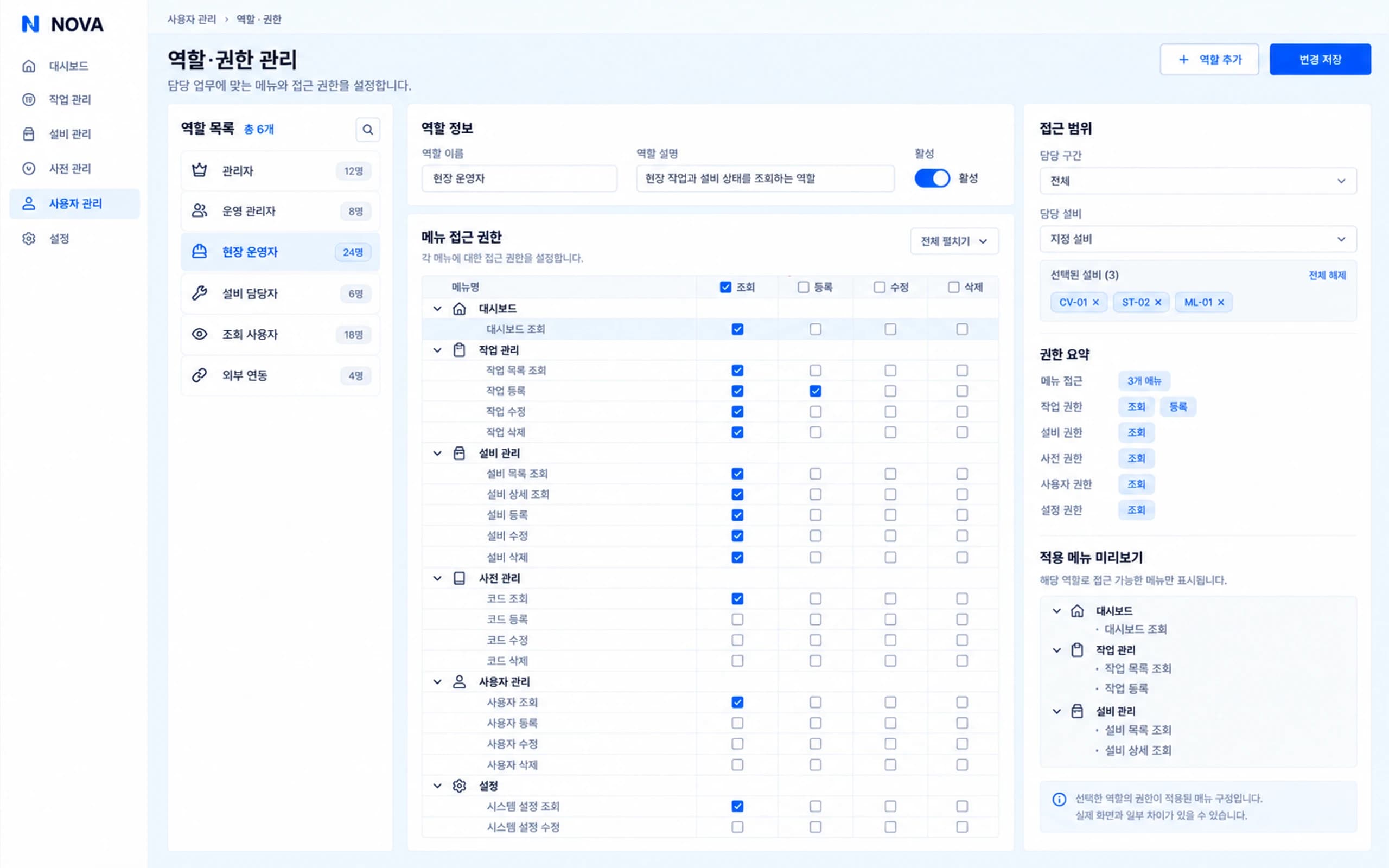
Task: Check the 조회 box for 코드 등록
Action: point(737,620)
